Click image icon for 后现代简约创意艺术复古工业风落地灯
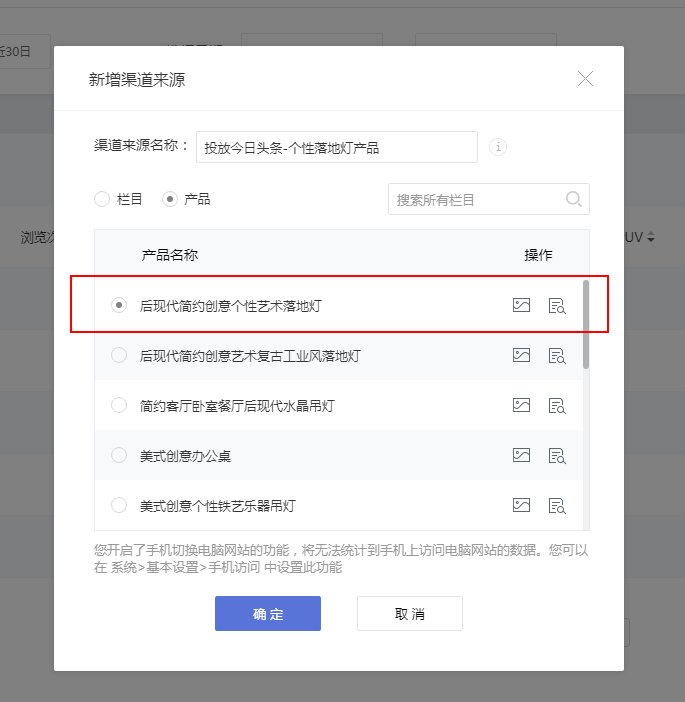 click(x=521, y=355)
